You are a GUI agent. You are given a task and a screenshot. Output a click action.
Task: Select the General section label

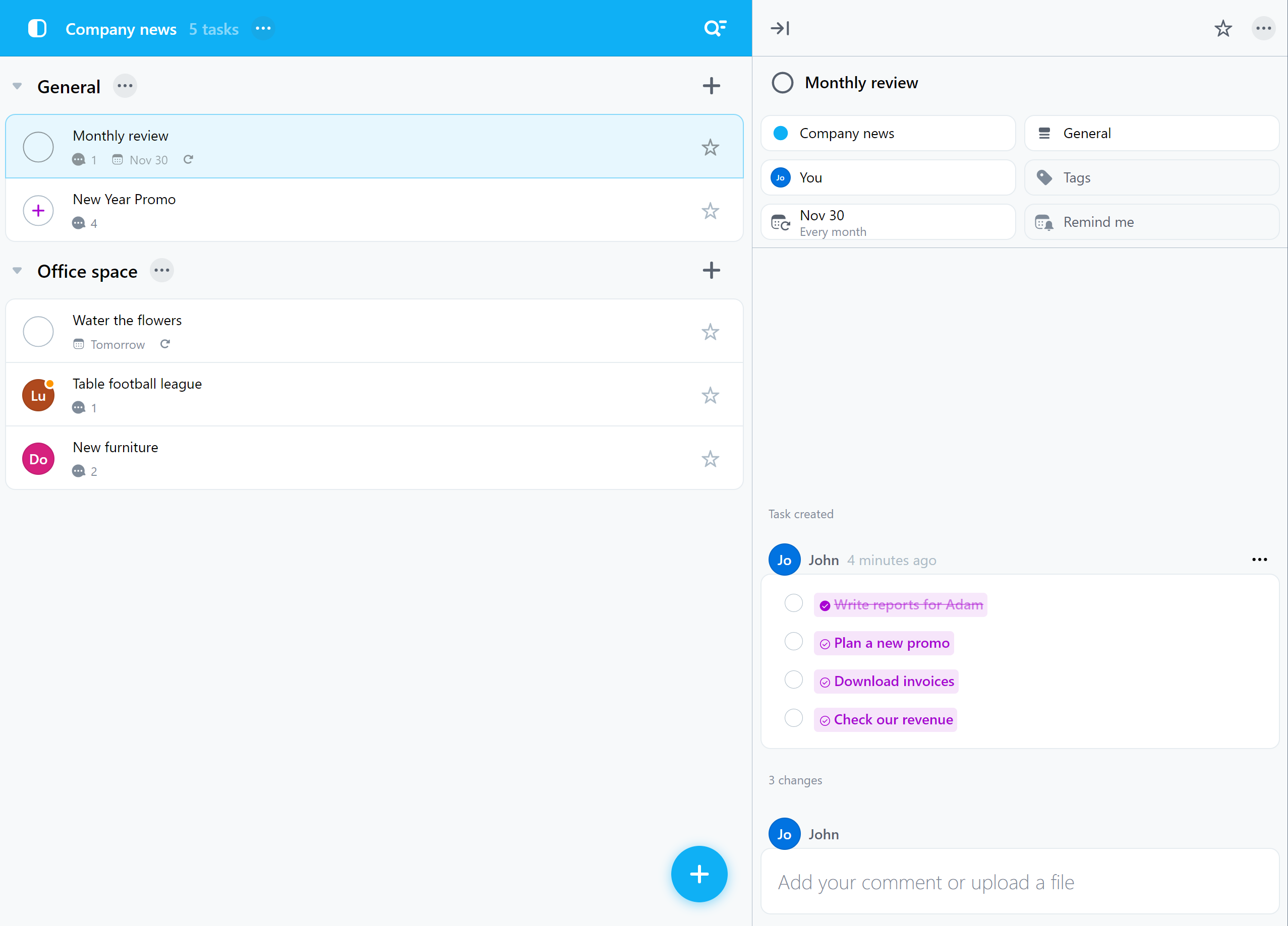tap(68, 85)
